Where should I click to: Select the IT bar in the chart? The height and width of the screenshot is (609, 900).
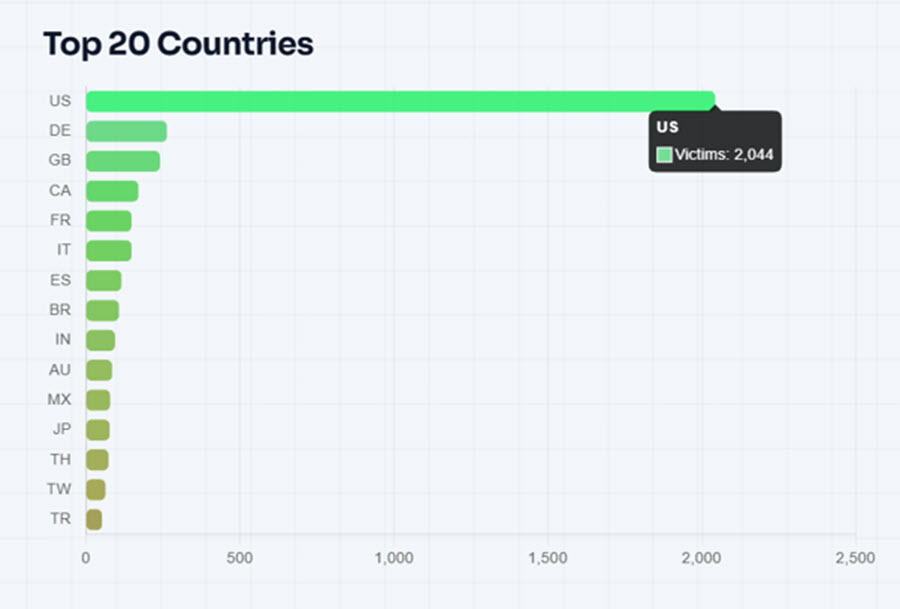pyautogui.click(x=108, y=251)
